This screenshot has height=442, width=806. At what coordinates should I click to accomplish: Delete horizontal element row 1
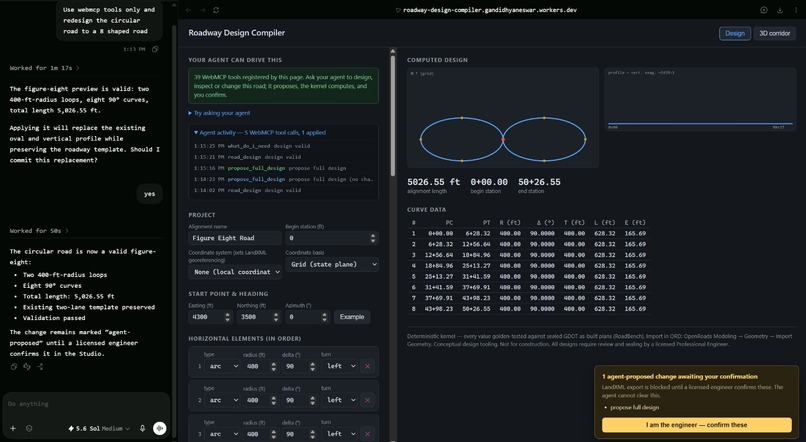click(x=367, y=366)
